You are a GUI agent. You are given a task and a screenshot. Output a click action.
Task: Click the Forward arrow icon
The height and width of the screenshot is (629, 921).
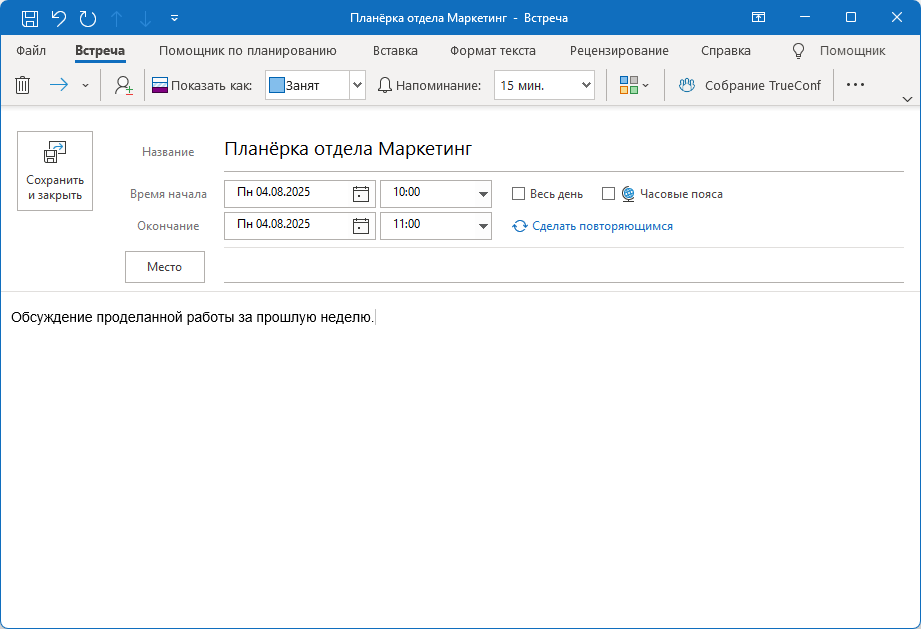[59, 85]
